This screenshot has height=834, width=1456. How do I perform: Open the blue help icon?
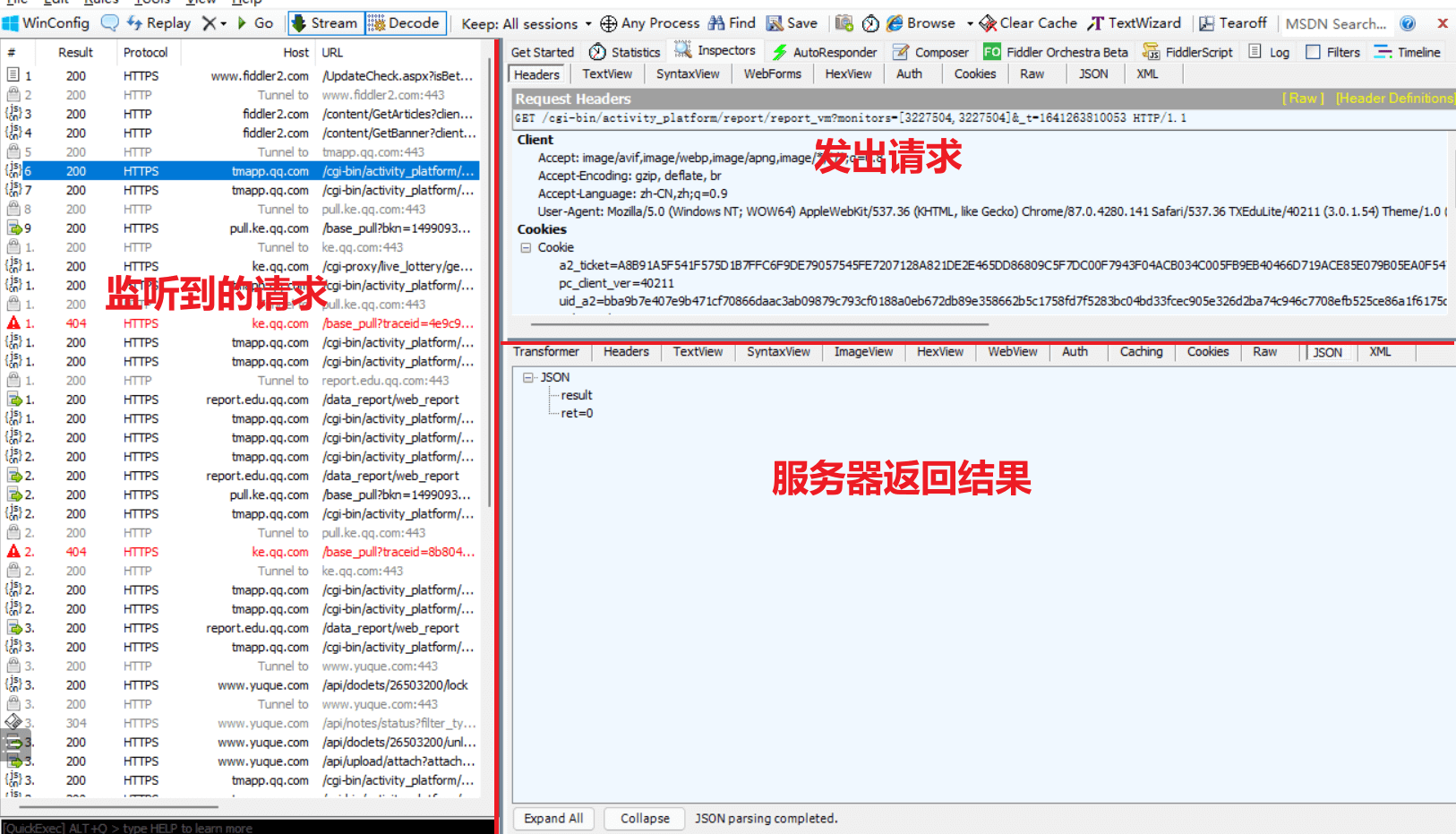1408,23
